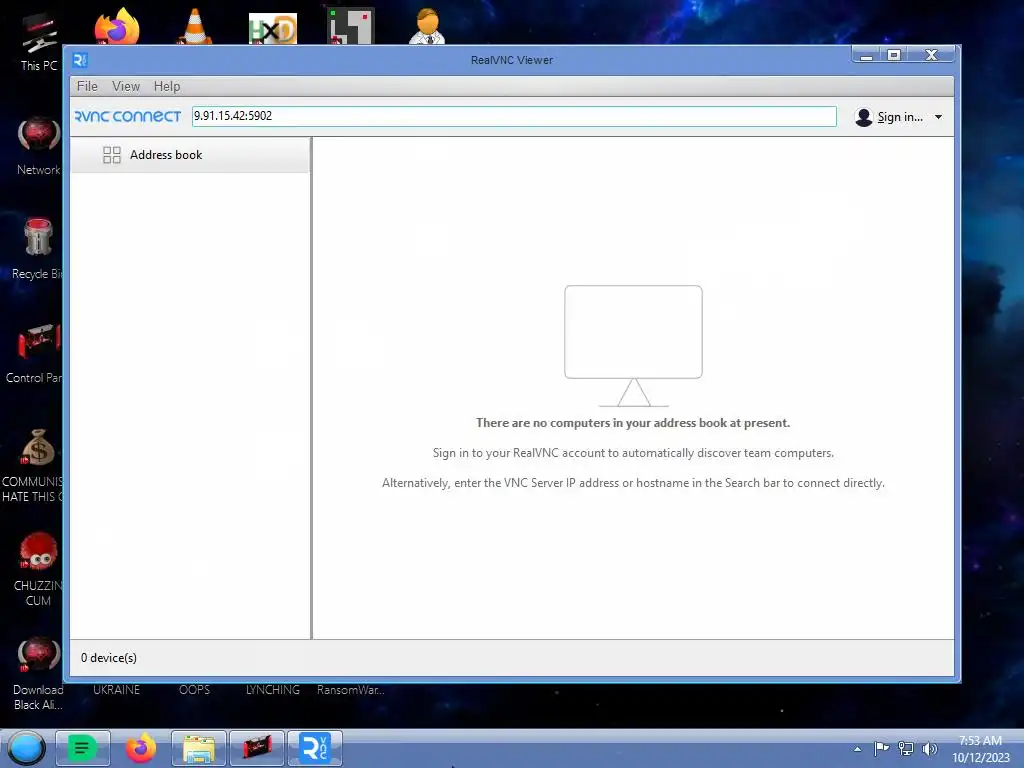Maximize the RealVNC Viewer window
Screen dimensions: 1024x768
tap(894, 56)
